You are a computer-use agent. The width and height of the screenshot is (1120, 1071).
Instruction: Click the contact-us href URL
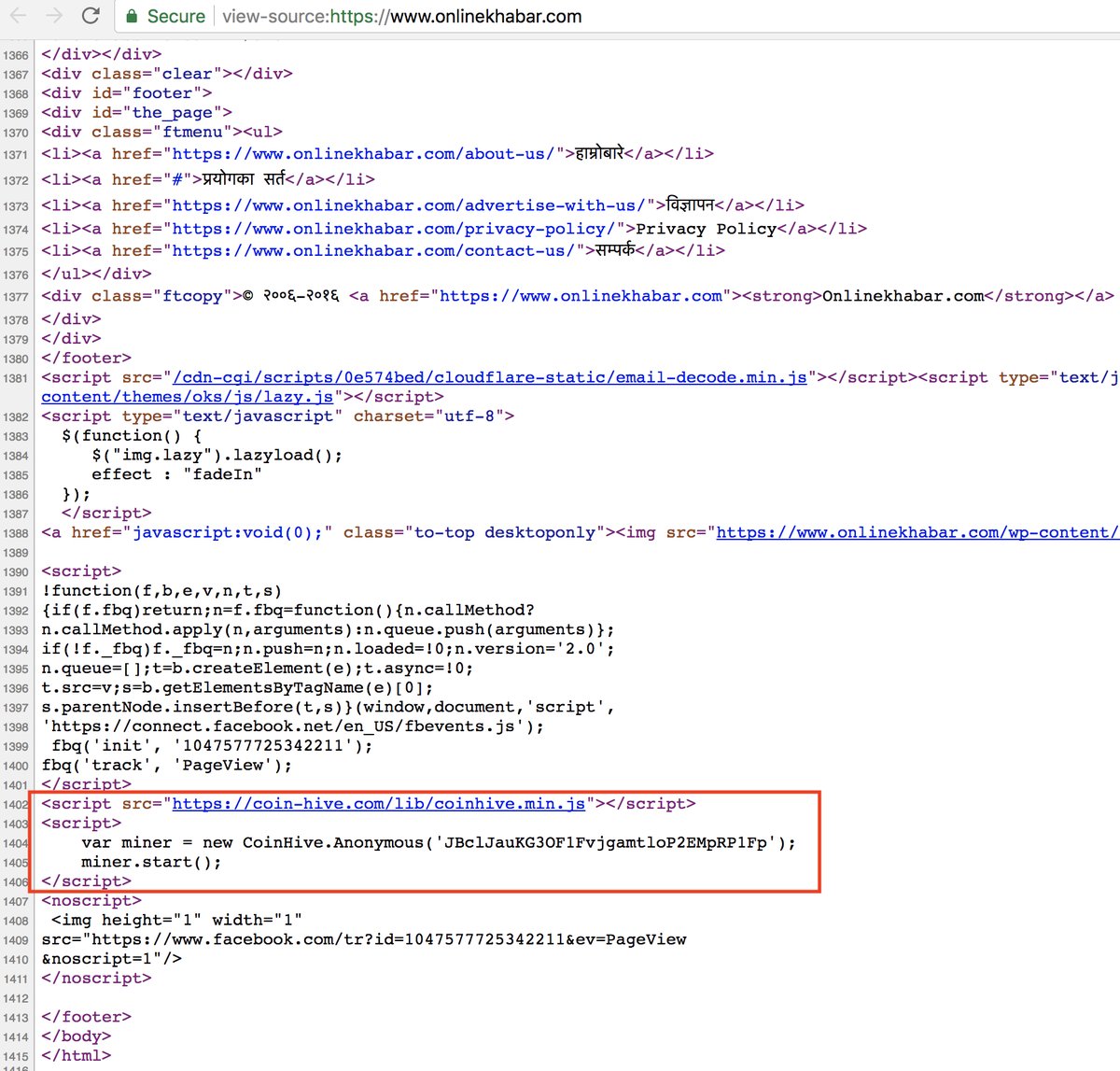(x=373, y=251)
